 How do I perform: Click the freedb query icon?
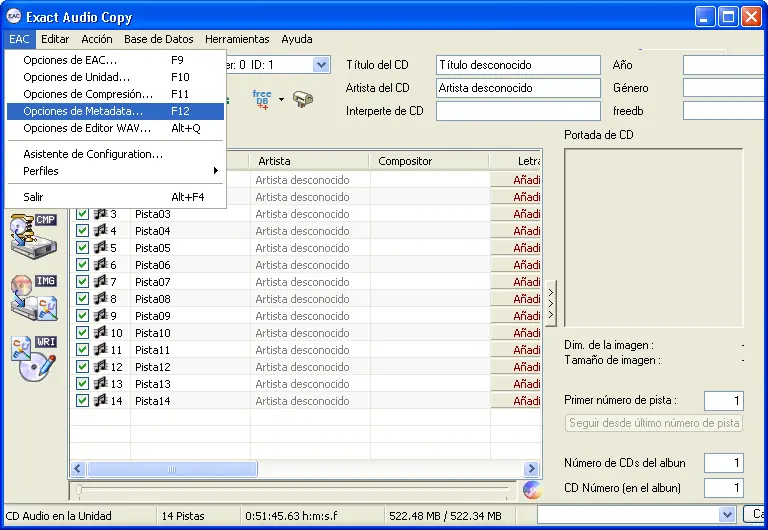click(262, 99)
